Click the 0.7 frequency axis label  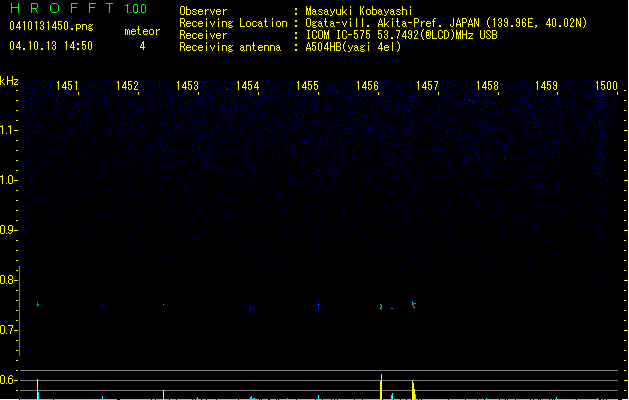pos(8,330)
